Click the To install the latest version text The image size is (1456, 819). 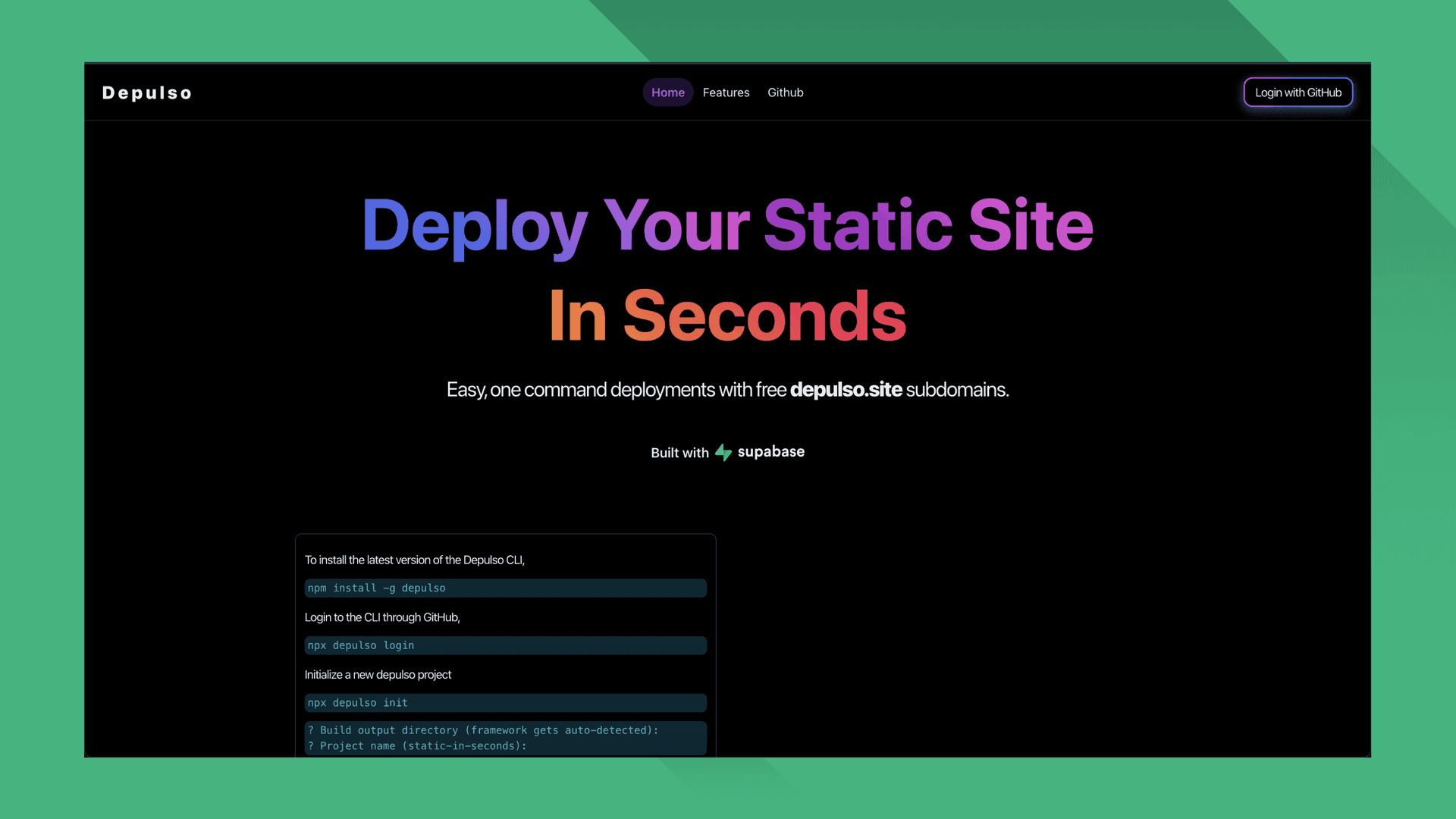tap(415, 560)
